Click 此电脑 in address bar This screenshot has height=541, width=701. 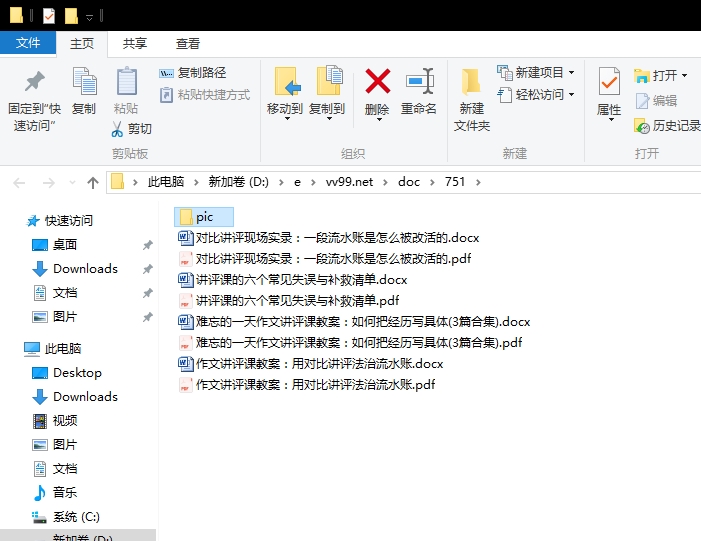[x=166, y=182]
